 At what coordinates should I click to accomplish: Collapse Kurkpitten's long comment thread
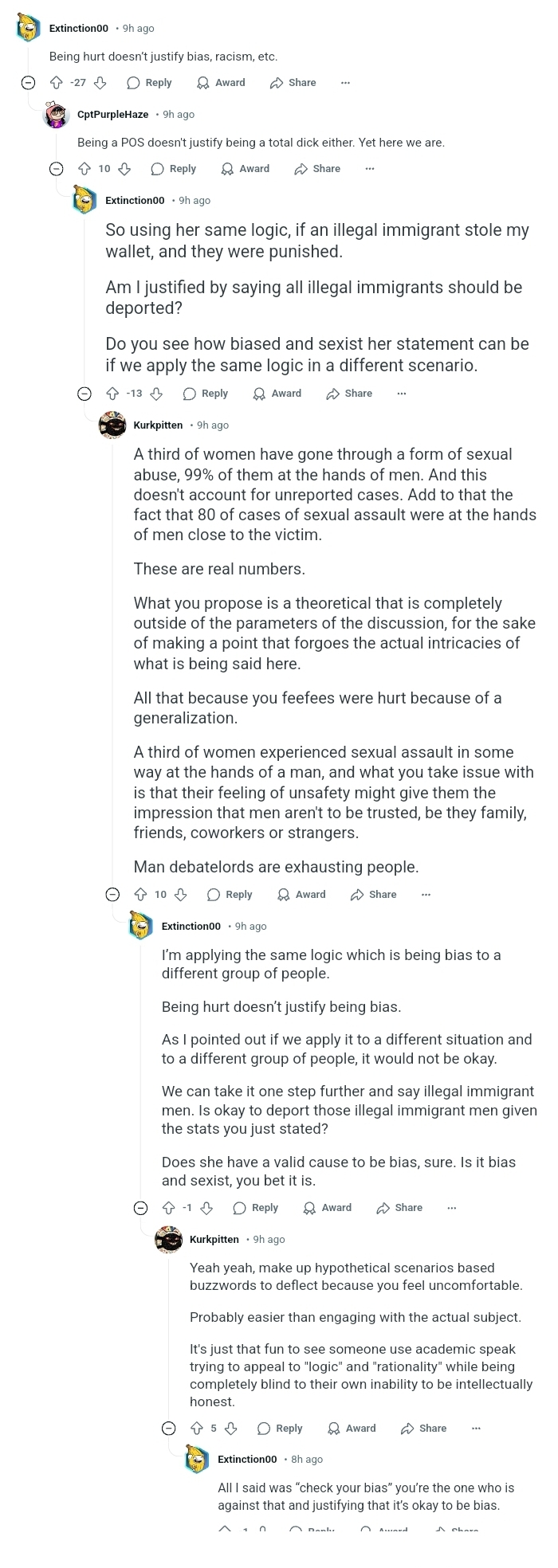click(x=112, y=895)
